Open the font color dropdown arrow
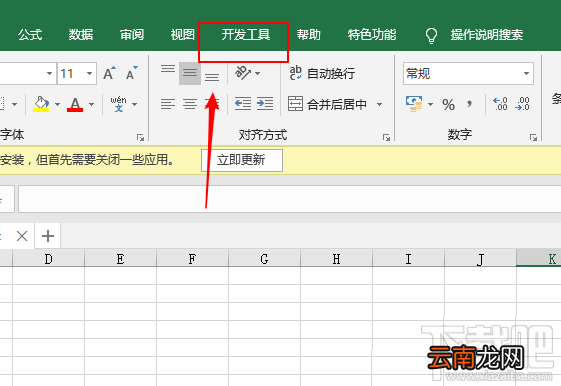 click(92, 104)
